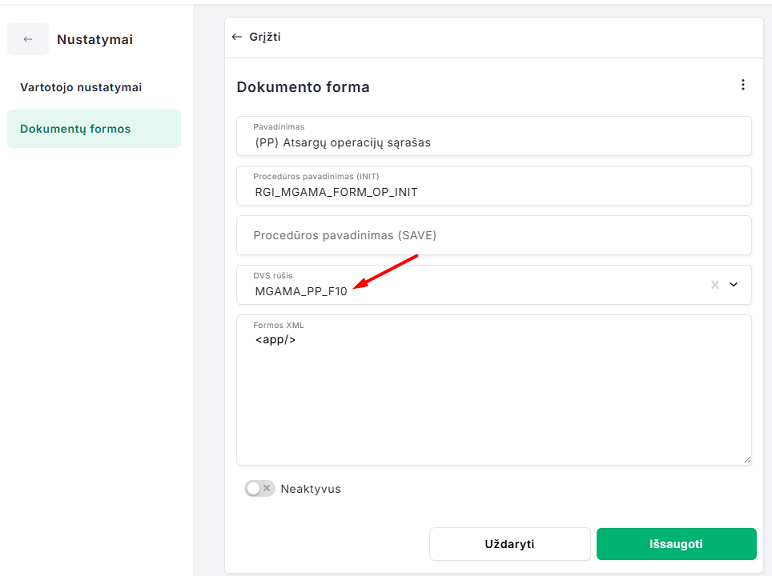This screenshot has height=576, width=772.
Task: Click the Dokumento forma heading
Action: click(x=303, y=87)
